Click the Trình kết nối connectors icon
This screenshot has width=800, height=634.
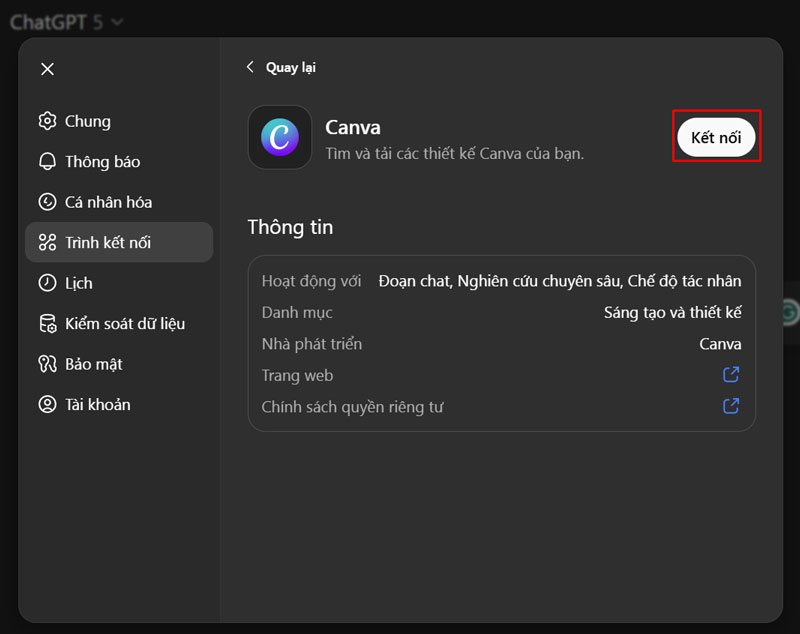47,243
